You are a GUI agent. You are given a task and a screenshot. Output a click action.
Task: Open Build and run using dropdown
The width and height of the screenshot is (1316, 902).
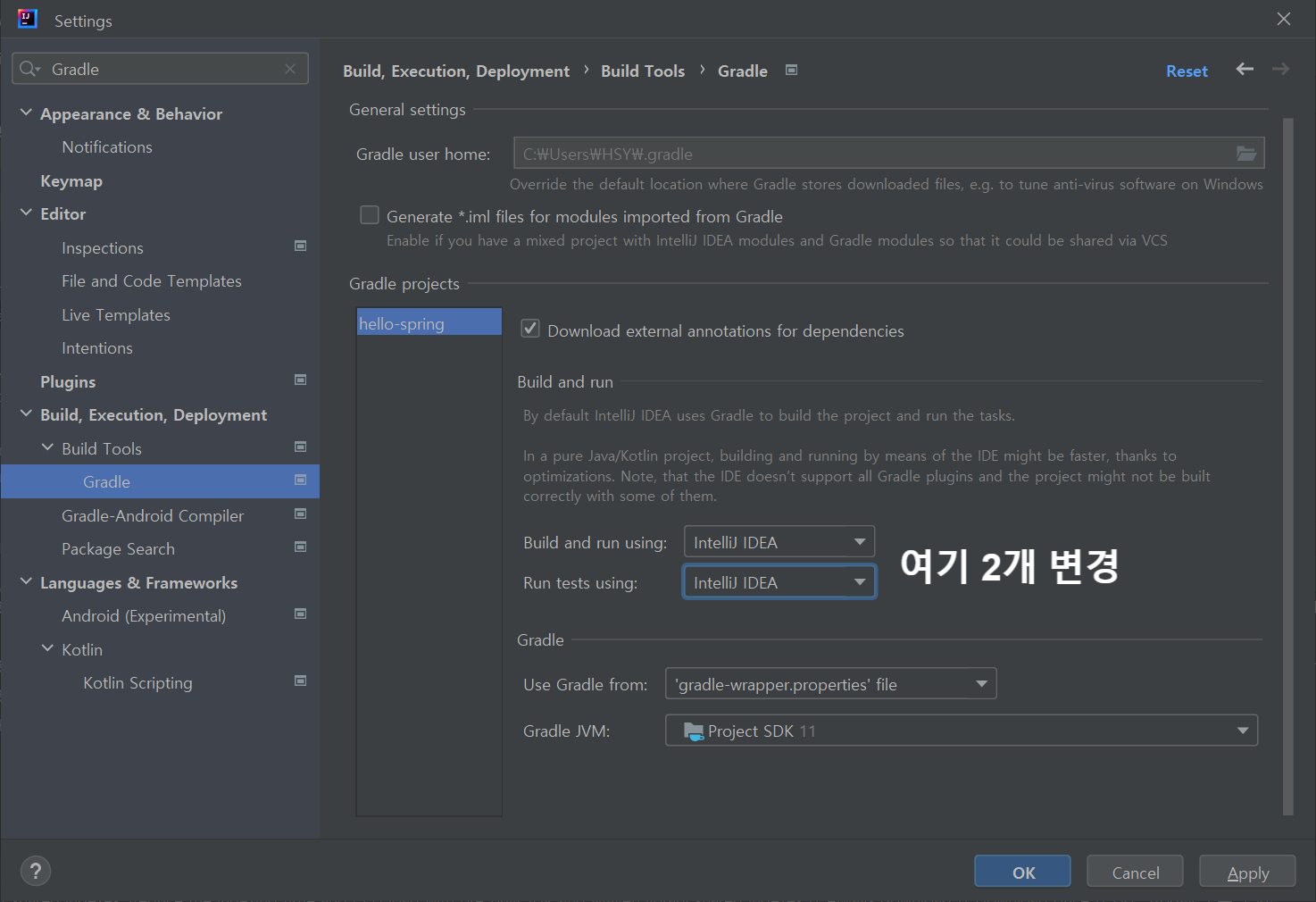click(x=779, y=542)
